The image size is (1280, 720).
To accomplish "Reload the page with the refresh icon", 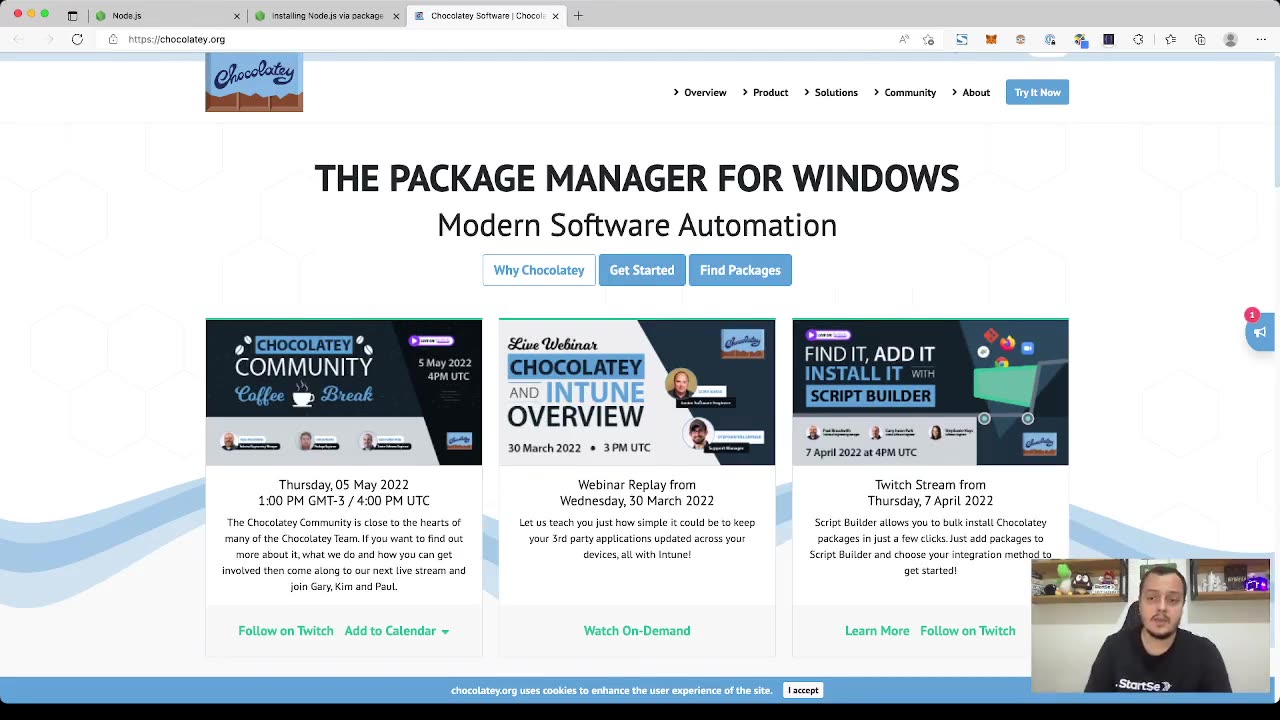I will tap(77, 39).
